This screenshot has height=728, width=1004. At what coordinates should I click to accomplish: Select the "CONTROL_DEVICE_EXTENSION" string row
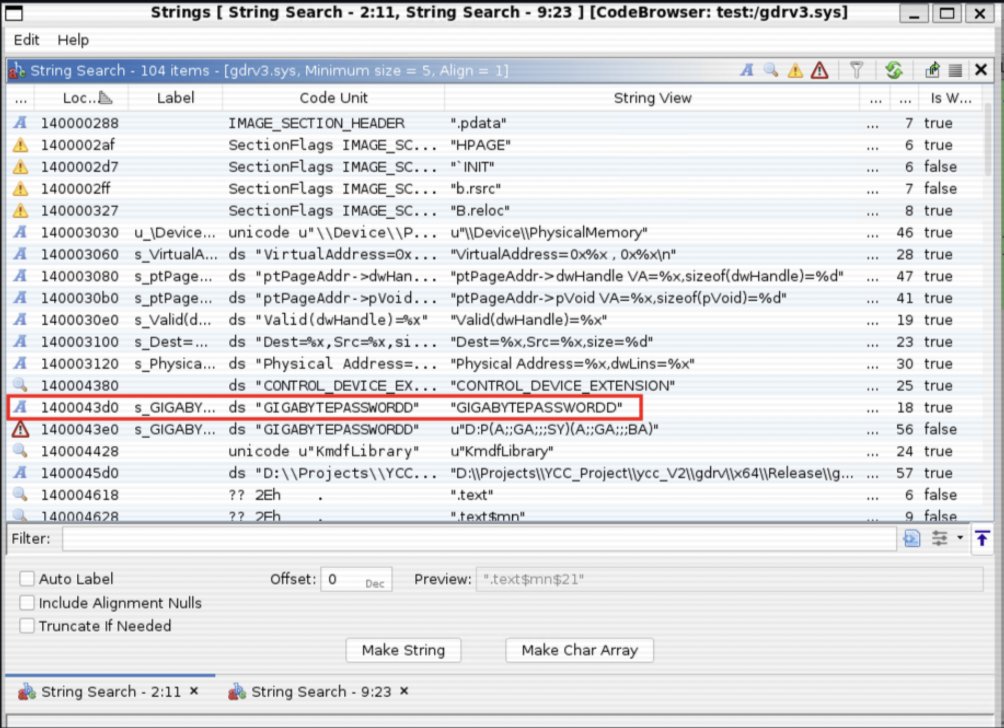(x=495, y=385)
